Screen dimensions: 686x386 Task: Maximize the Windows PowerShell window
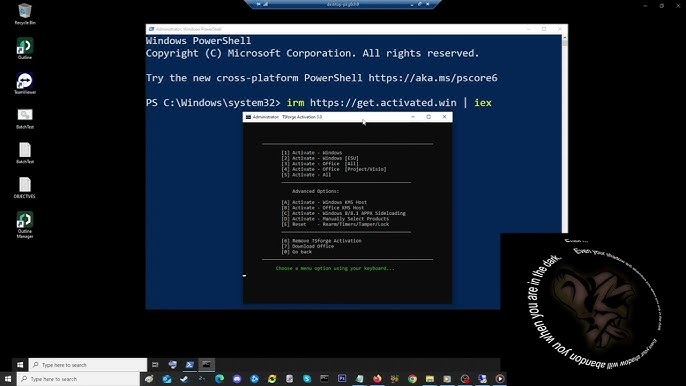click(544, 29)
